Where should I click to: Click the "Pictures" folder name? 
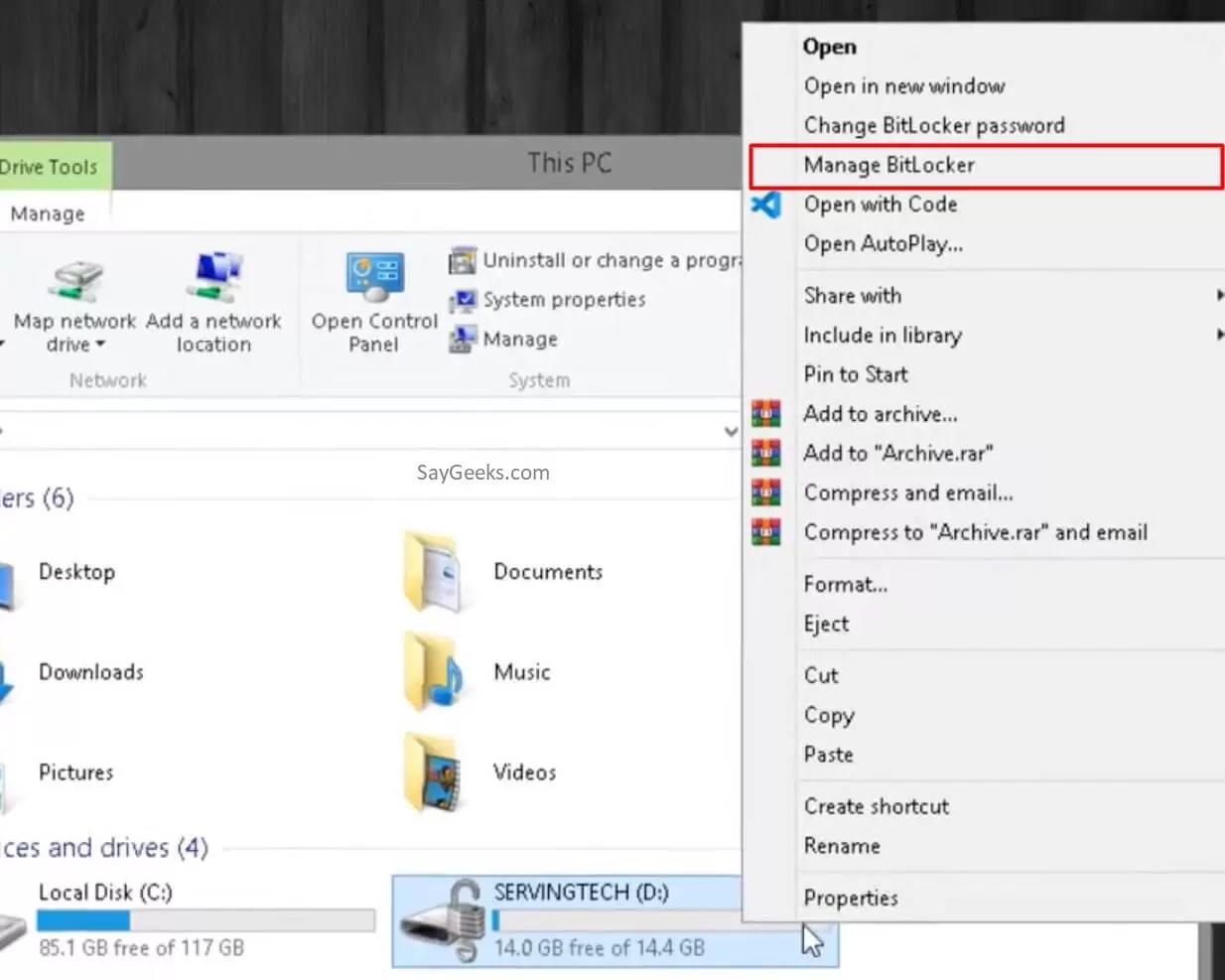tap(76, 772)
